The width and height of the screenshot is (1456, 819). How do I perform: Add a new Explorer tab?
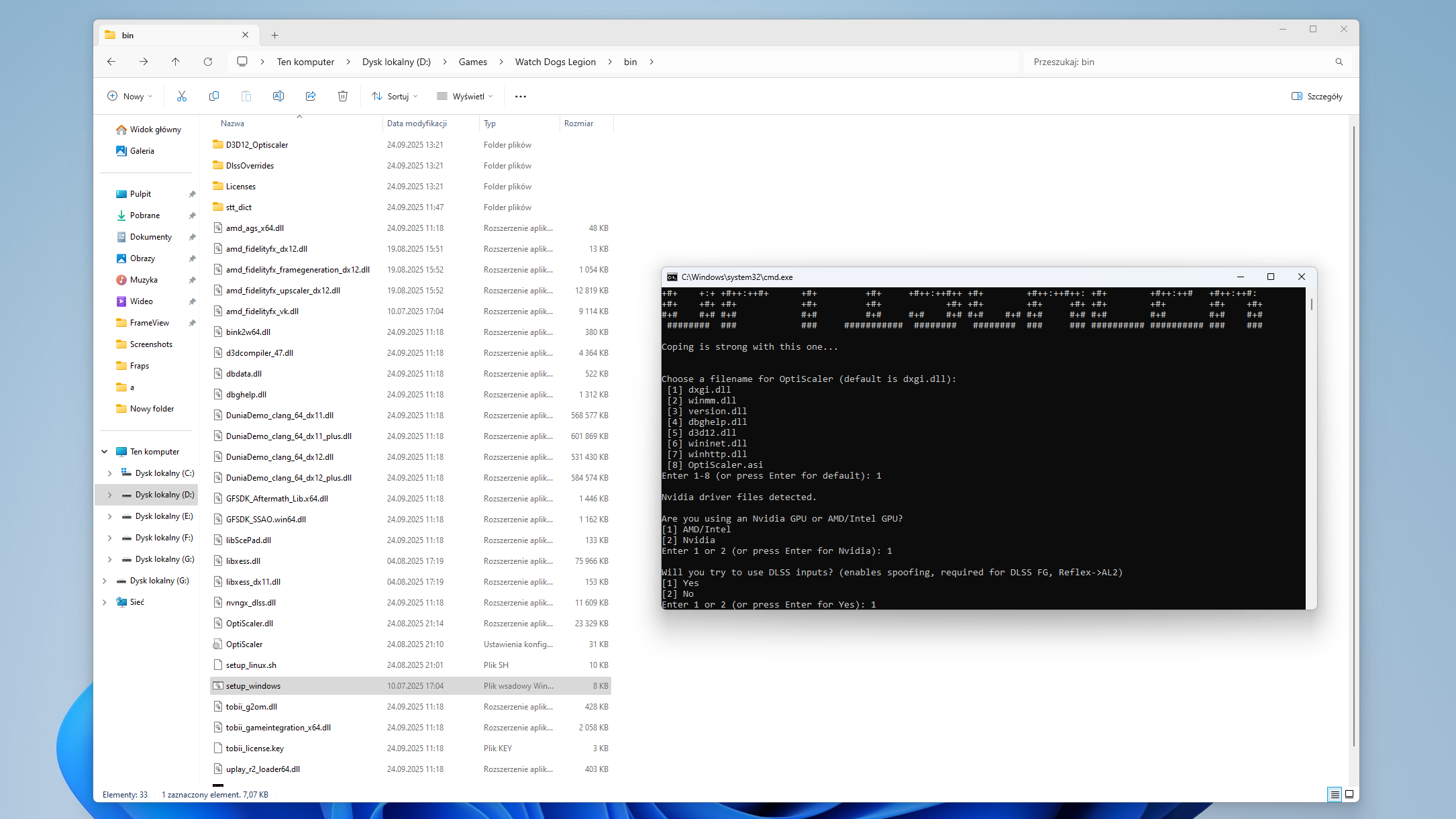point(274,36)
